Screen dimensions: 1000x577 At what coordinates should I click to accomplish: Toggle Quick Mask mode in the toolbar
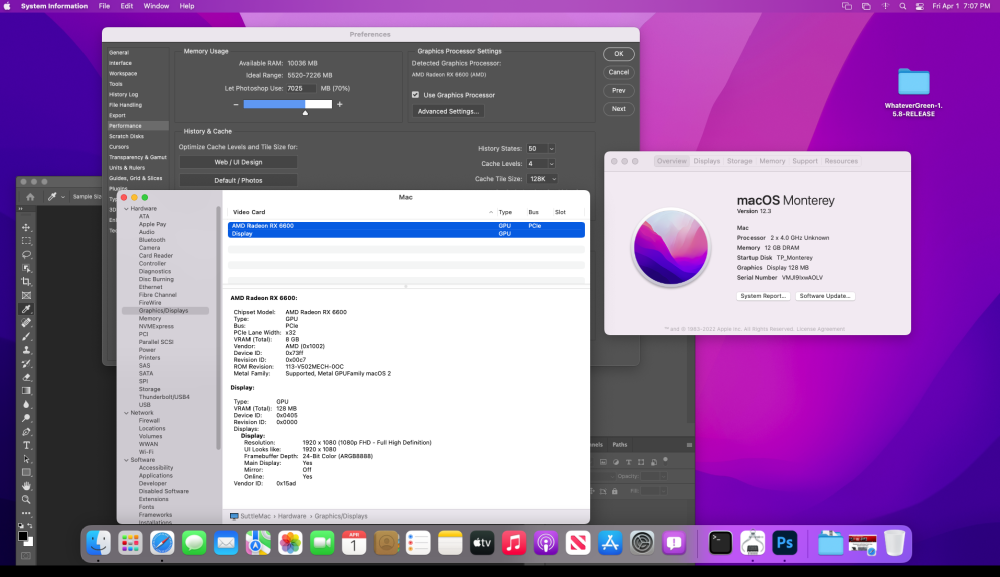[26, 556]
